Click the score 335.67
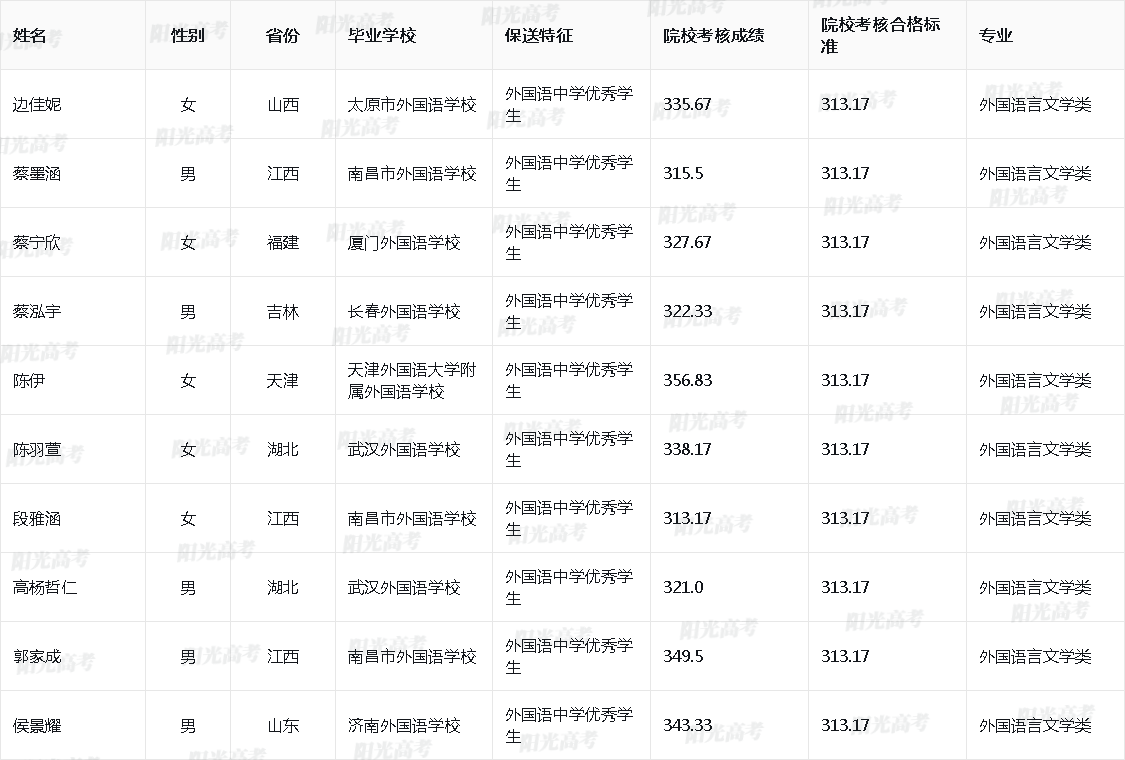 pos(687,105)
